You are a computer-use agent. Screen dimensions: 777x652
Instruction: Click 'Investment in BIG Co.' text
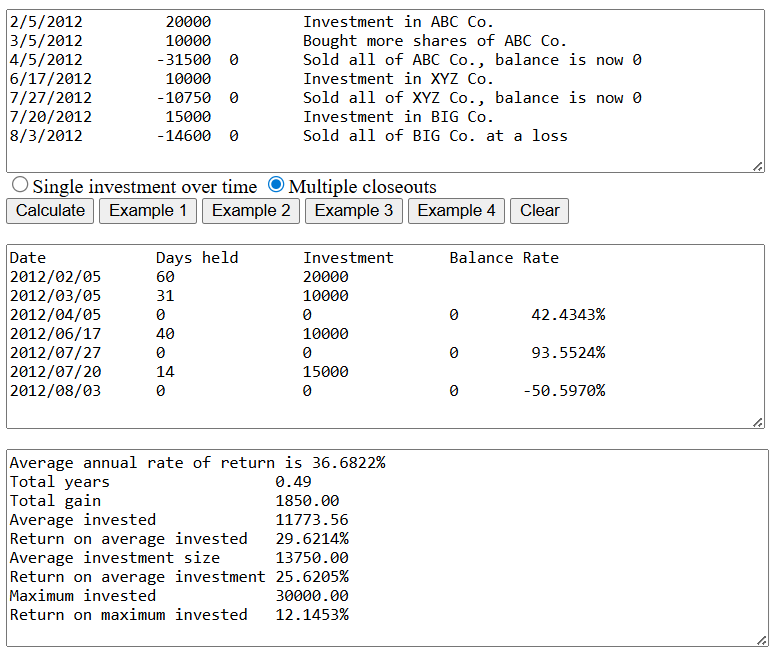point(398,117)
